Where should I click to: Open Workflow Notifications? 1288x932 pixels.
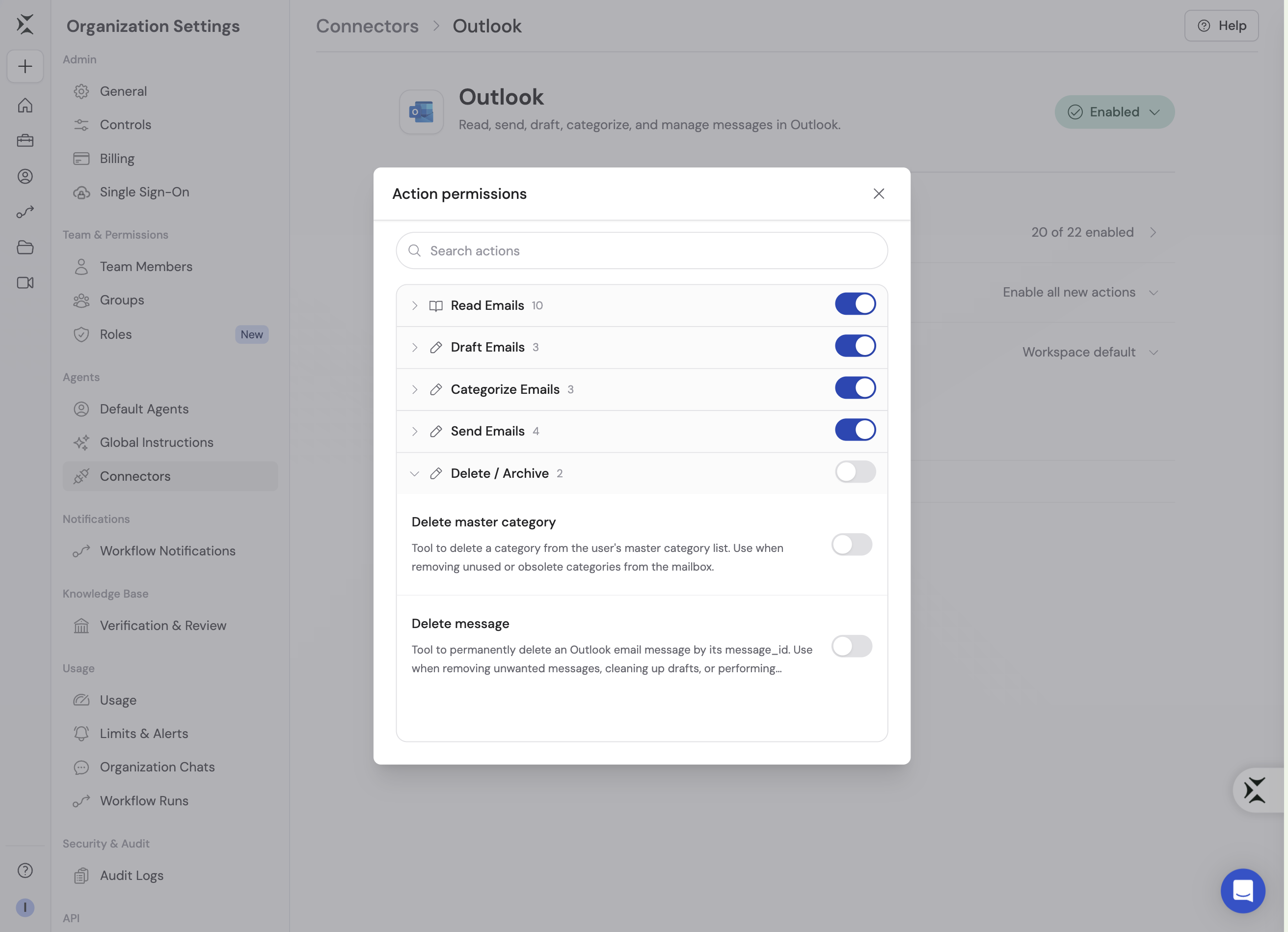170,551
